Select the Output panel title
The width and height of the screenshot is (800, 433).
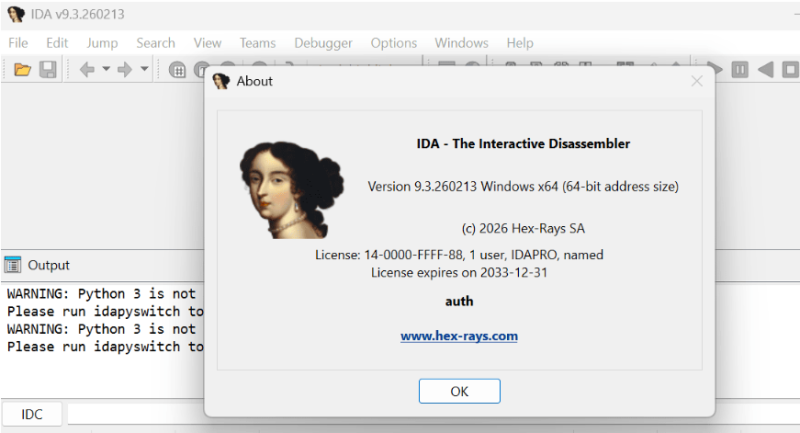pos(48,265)
